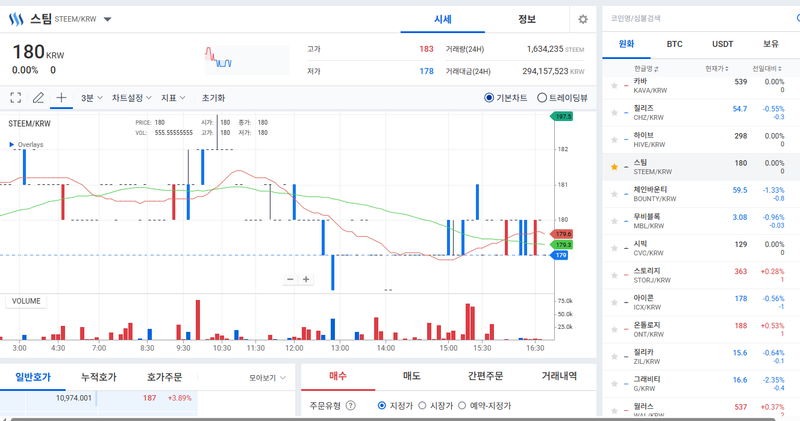Select 시장가 order type
Viewport: 800px width, 421px height.
point(422,406)
